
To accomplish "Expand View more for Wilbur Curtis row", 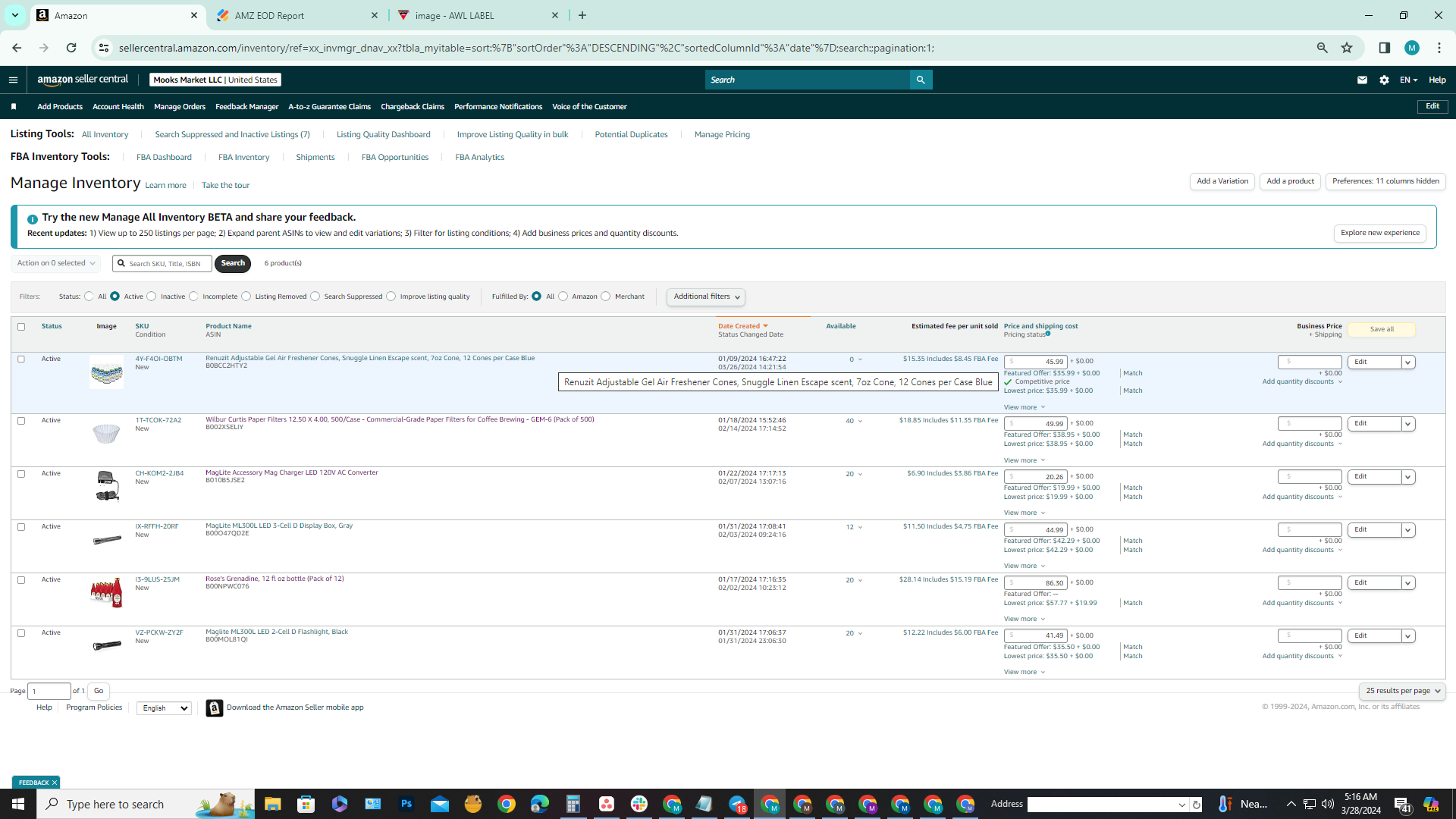I will point(1025,460).
